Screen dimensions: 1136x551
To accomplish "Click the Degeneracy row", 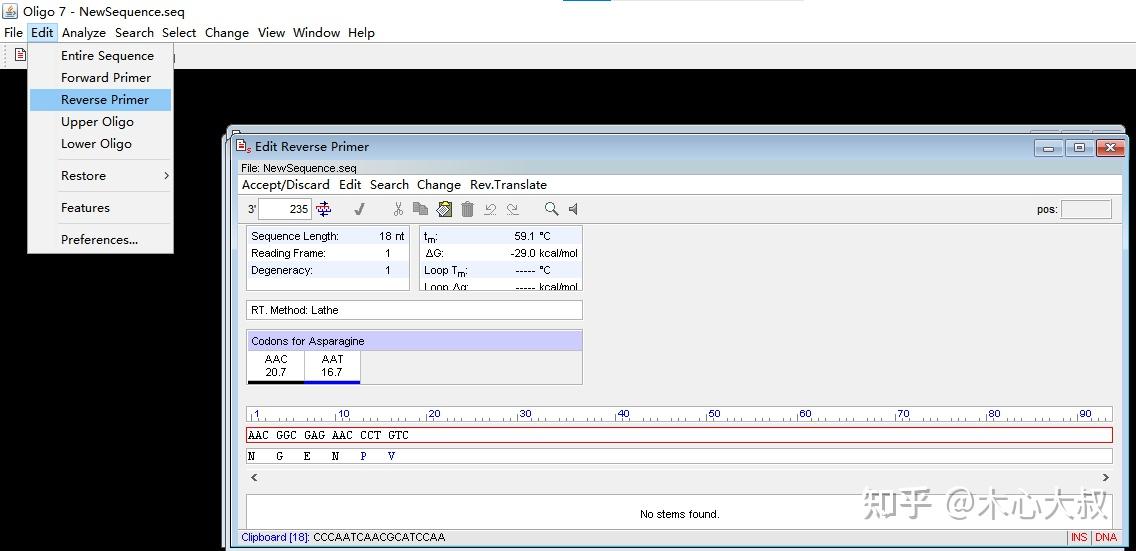I will [x=327, y=270].
